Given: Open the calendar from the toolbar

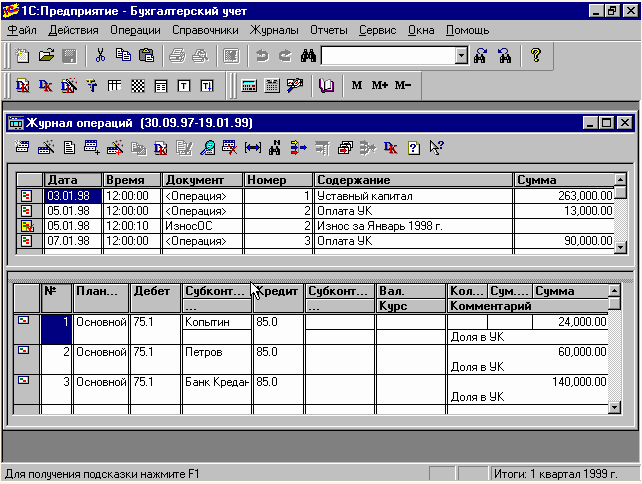Looking at the screenshot, I should [x=272, y=86].
